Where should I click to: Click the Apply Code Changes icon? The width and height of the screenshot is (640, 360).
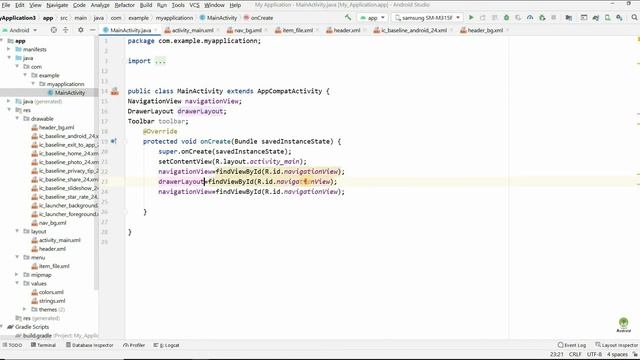[x=495, y=18]
